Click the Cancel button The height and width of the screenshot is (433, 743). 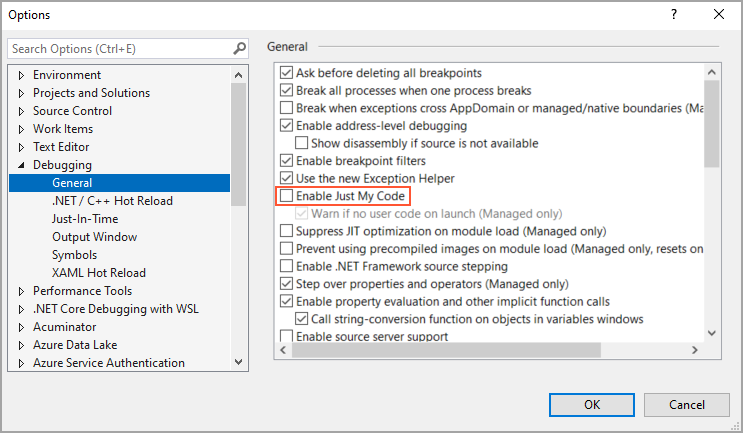coord(687,404)
